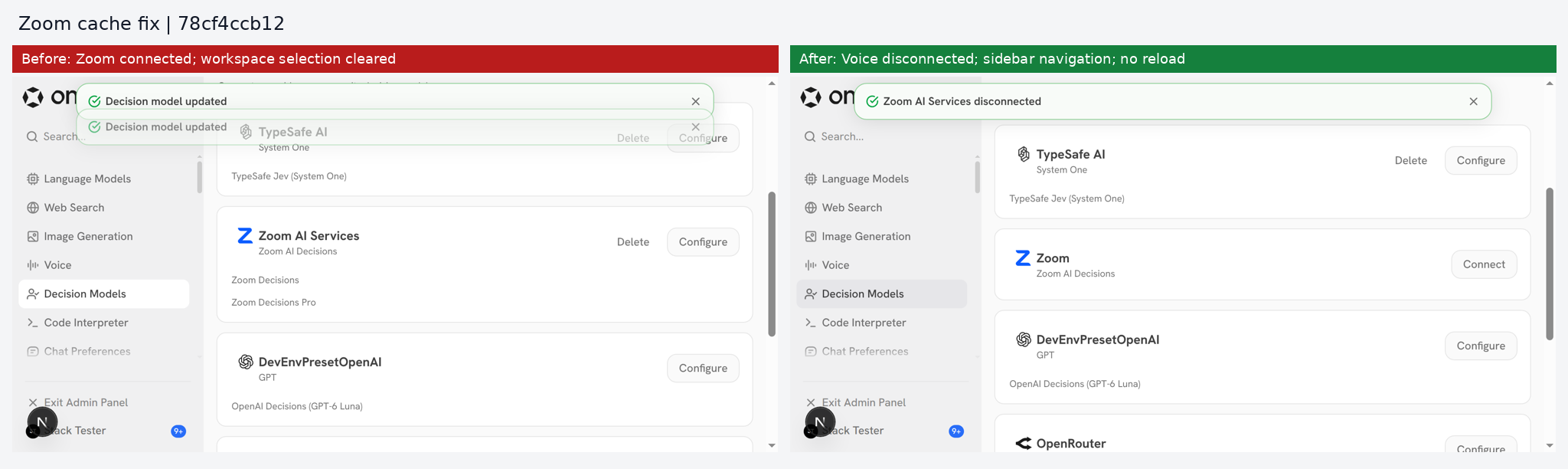Configure DevEnvPresetOpenAI in Before panel
Viewport: 1568px width, 469px height.
point(703,368)
